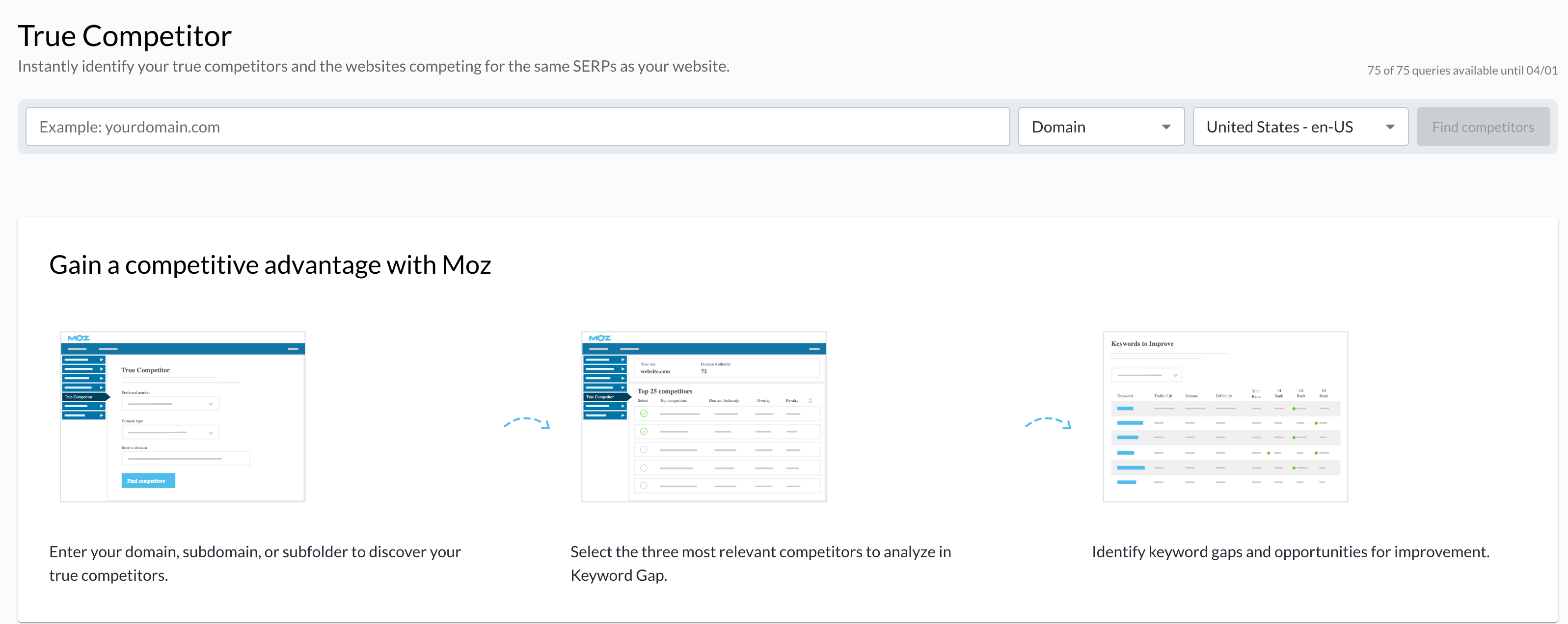Open the Domain type dropdown
The height and width of the screenshot is (624, 1568).
click(170, 432)
